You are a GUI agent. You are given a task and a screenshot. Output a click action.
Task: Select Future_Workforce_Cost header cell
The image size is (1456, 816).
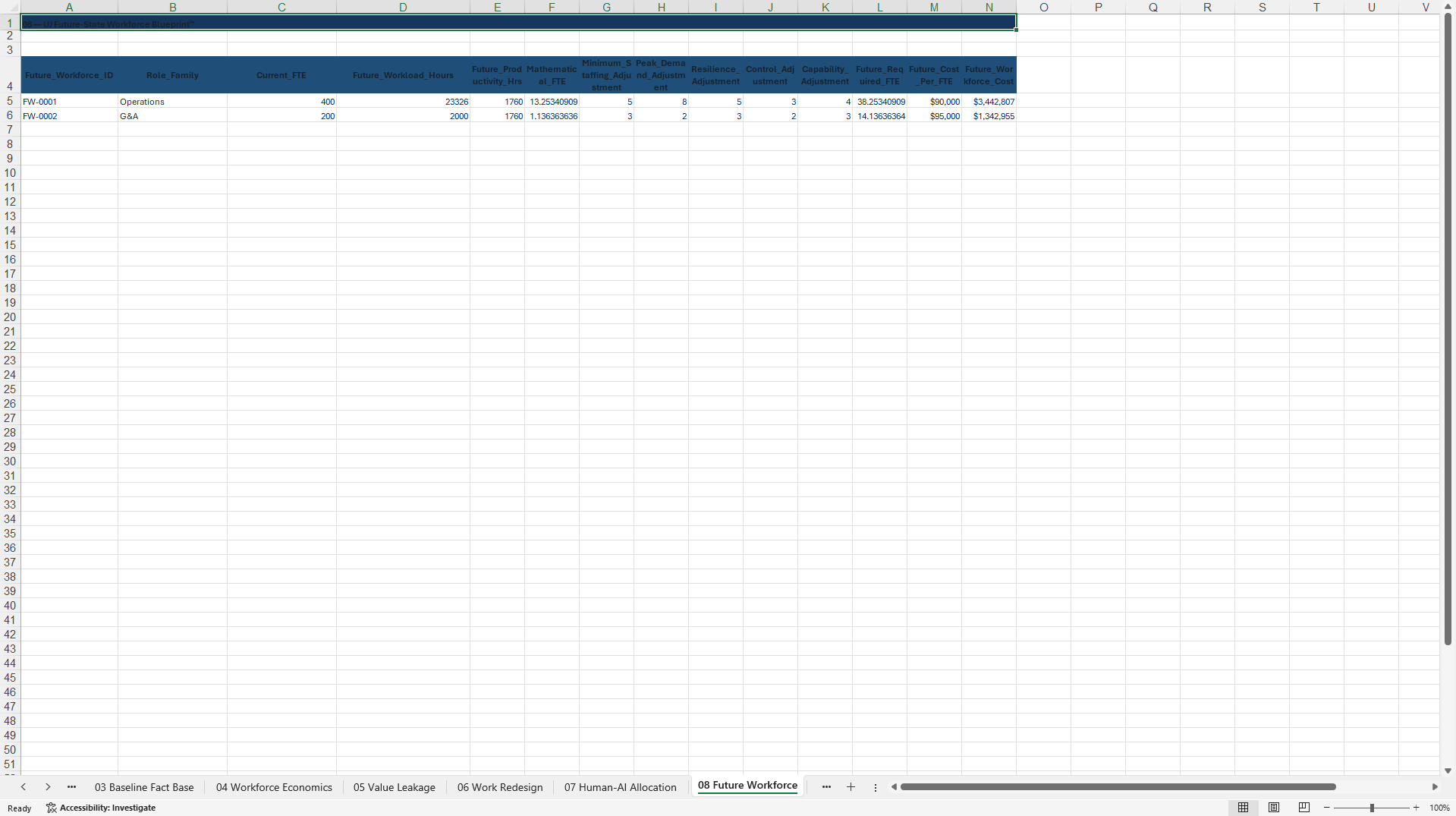click(x=989, y=75)
